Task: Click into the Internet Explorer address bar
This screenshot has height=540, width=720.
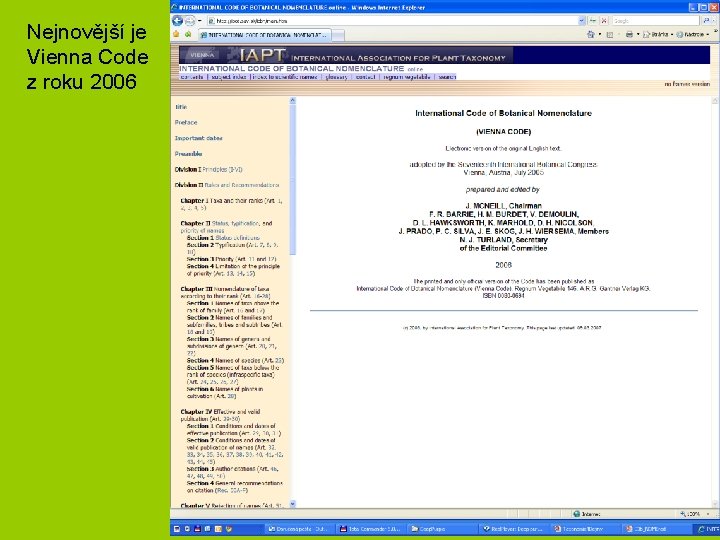Action: pos(393,21)
